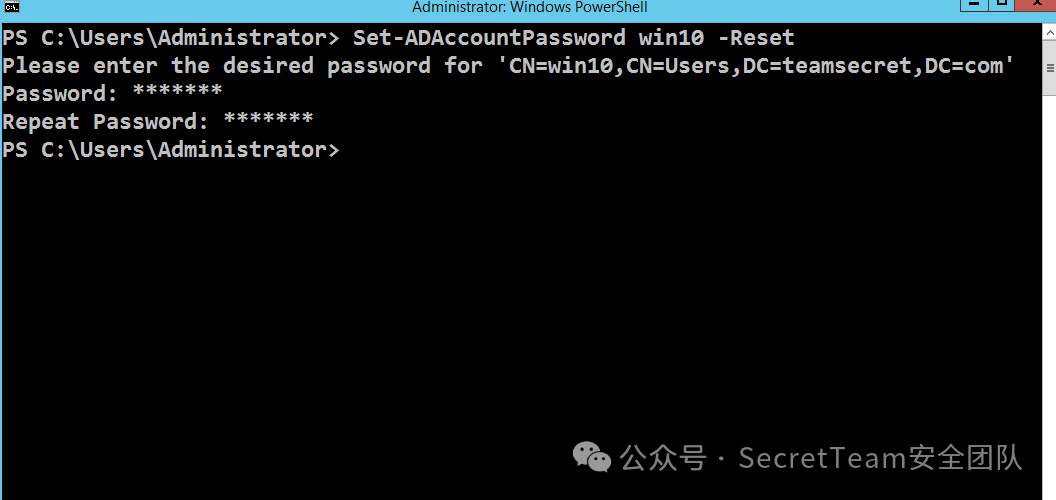This screenshot has width=1056, height=500.
Task: Click the 公众号 watermark label
Action: (x=663, y=458)
